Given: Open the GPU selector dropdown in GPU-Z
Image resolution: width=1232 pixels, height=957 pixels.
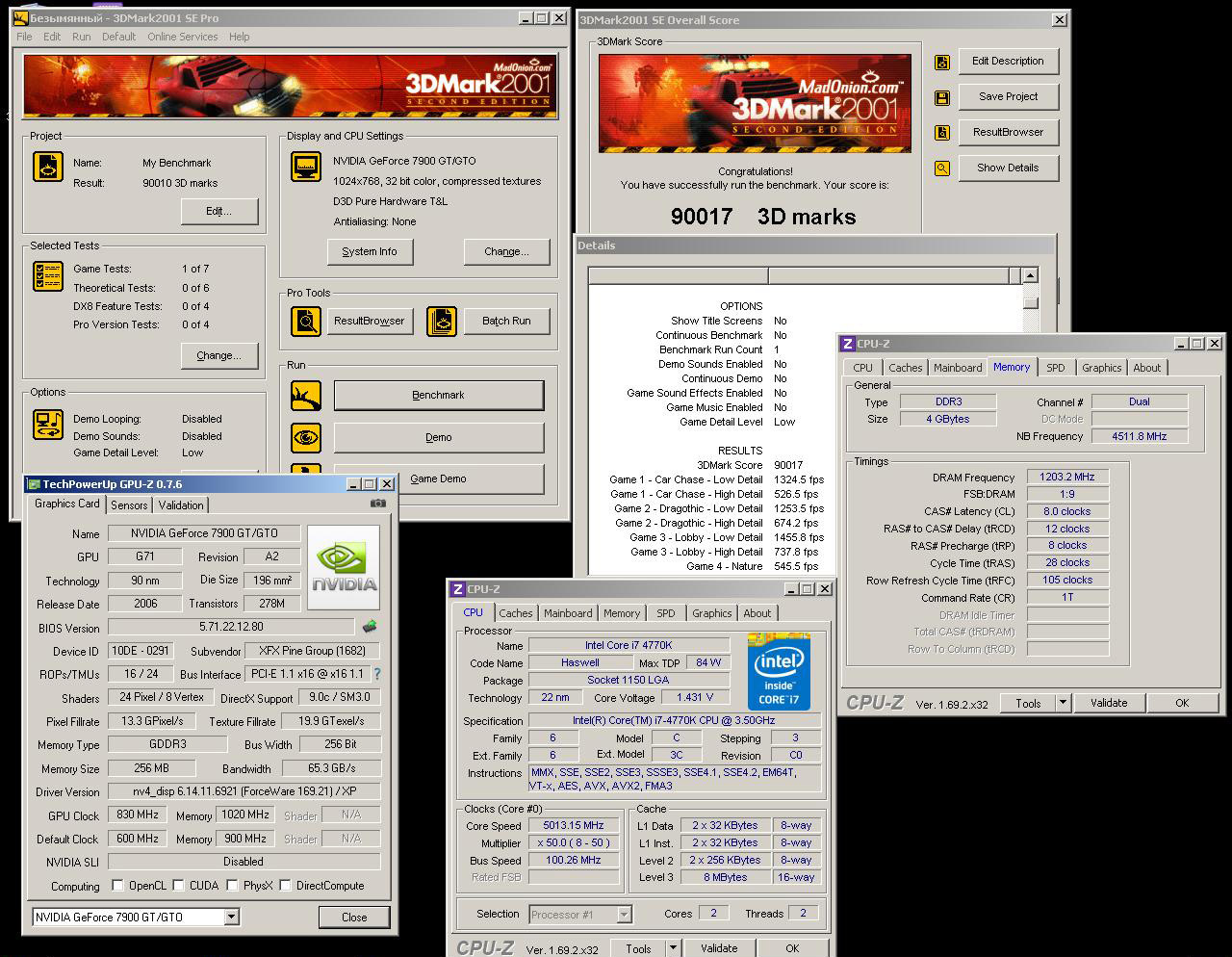Looking at the screenshot, I should click(231, 918).
